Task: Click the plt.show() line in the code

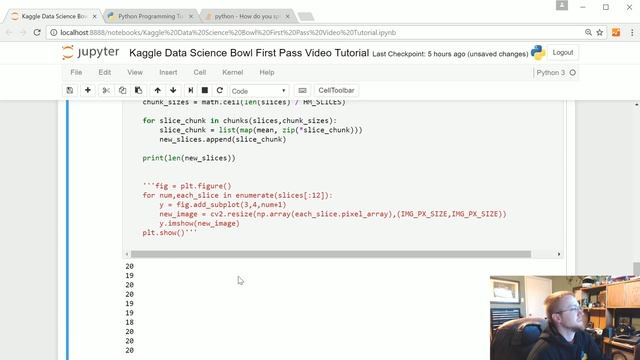Action: coord(170,233)
